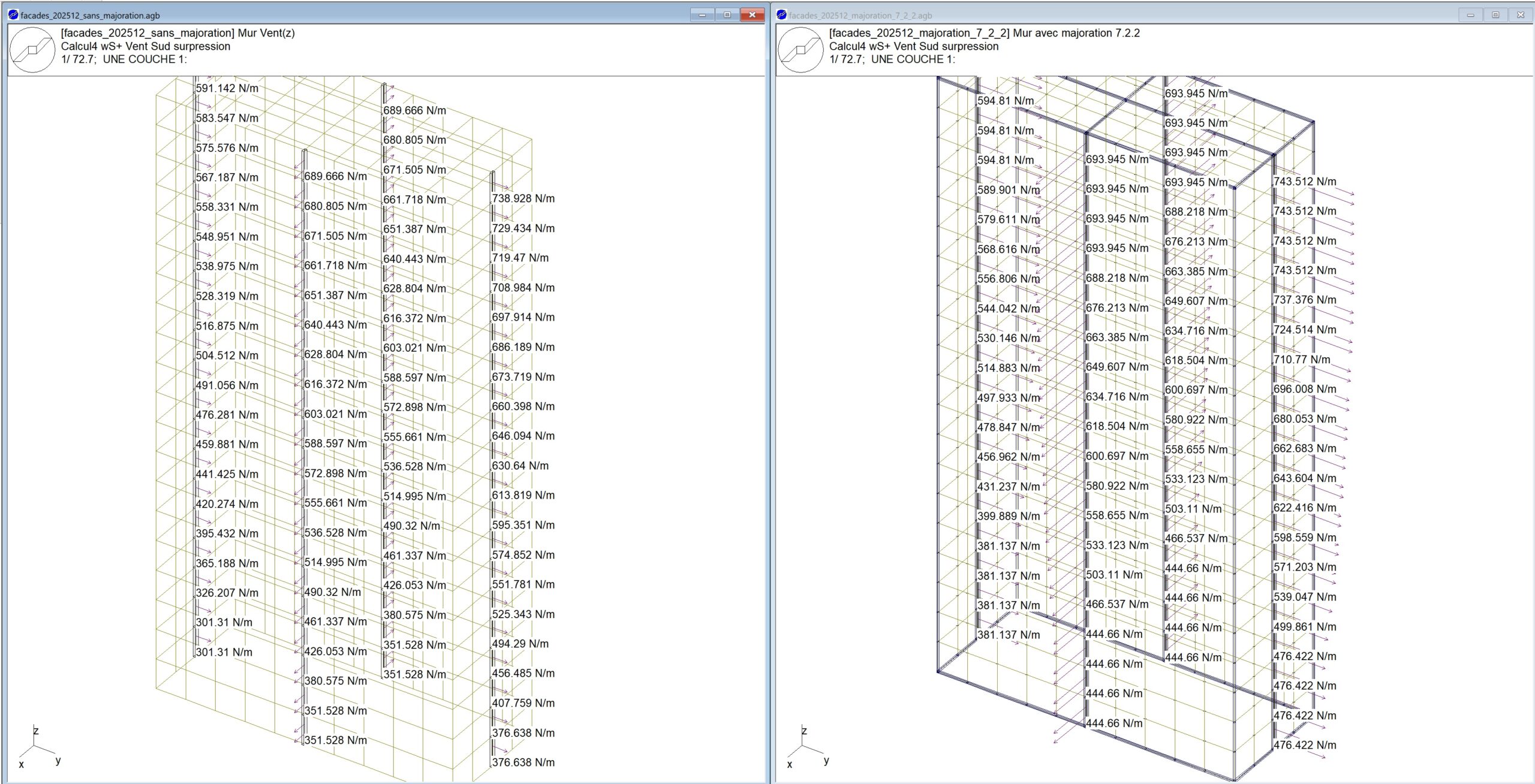Restore the majoration_7_2_2 window size
1535x784 pixels.
coord(1495,15)
